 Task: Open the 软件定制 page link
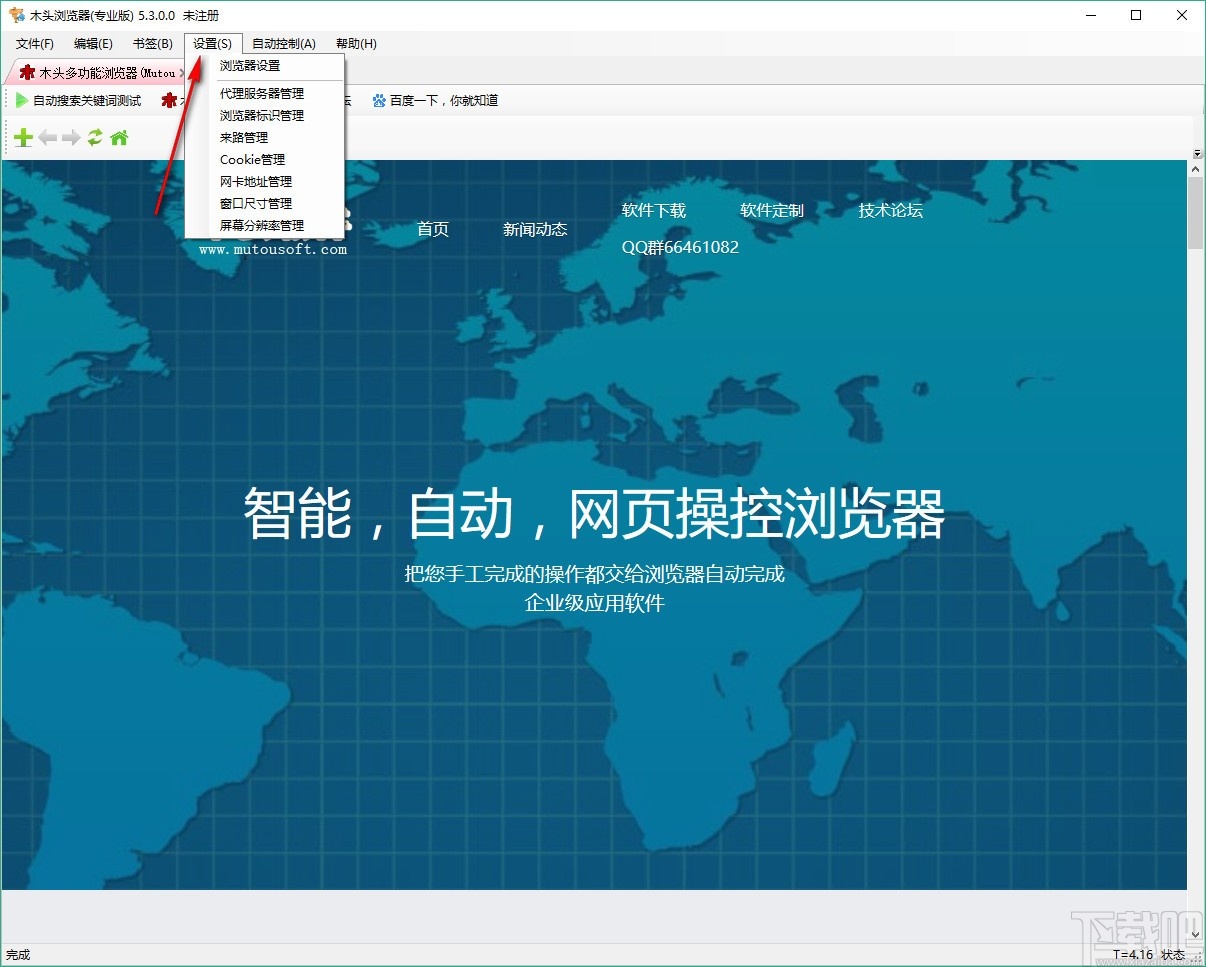(772, 210)
